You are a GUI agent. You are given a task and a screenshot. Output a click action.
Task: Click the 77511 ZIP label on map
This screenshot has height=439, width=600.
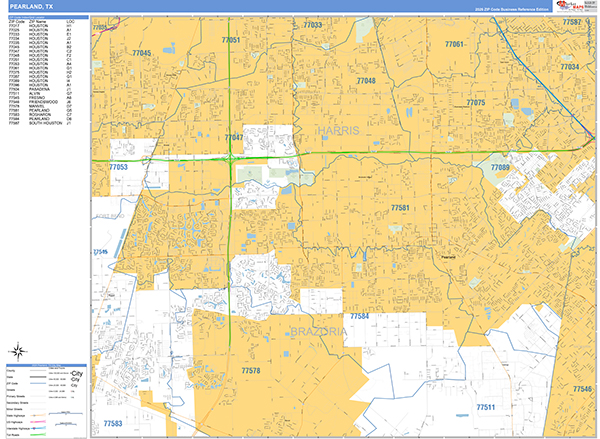485,407
